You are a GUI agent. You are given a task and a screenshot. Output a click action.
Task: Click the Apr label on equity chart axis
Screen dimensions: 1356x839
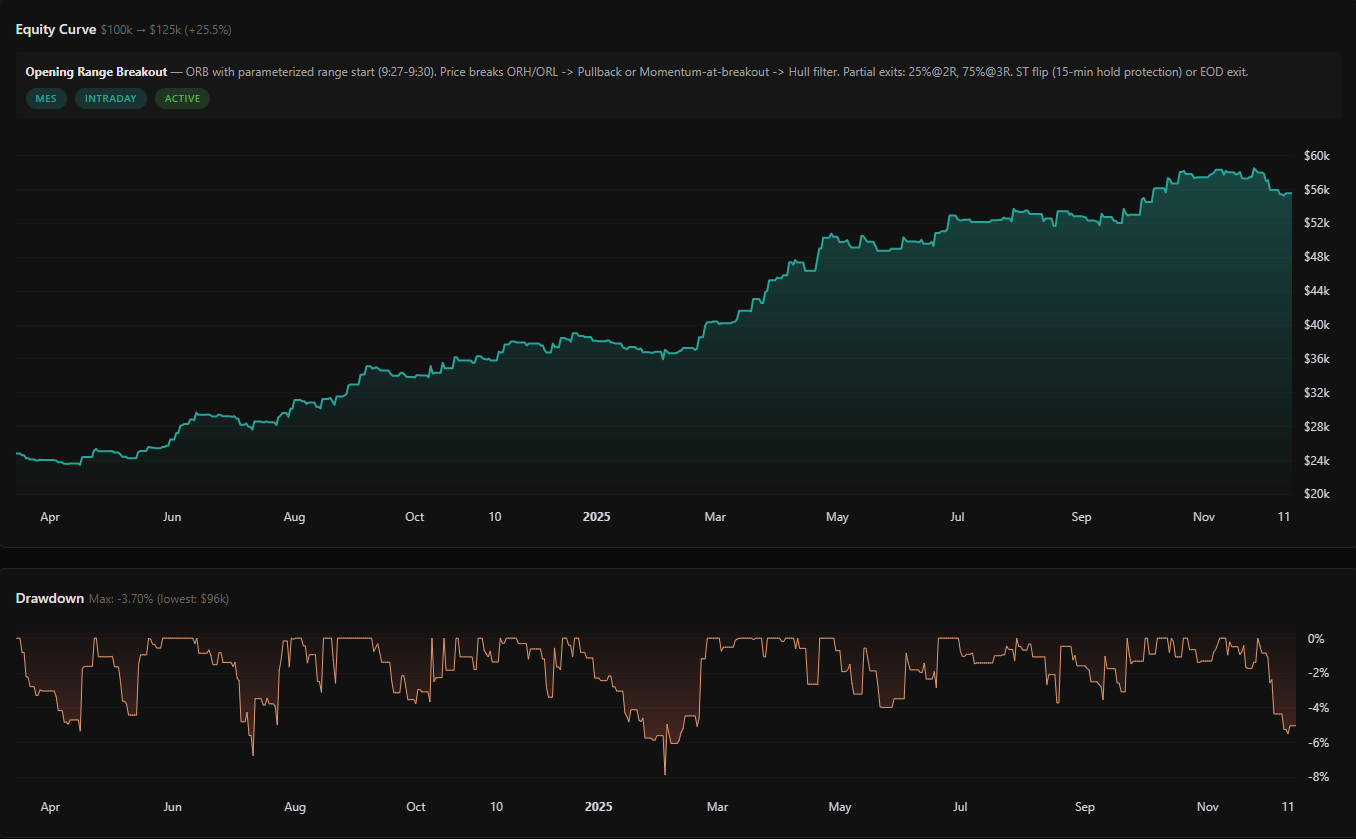pos(50,517)
